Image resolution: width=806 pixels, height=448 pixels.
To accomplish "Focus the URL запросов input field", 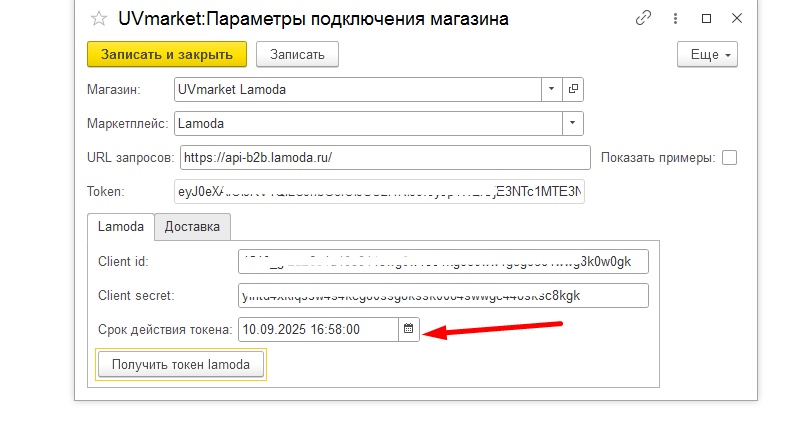I will tap(385, 158).
